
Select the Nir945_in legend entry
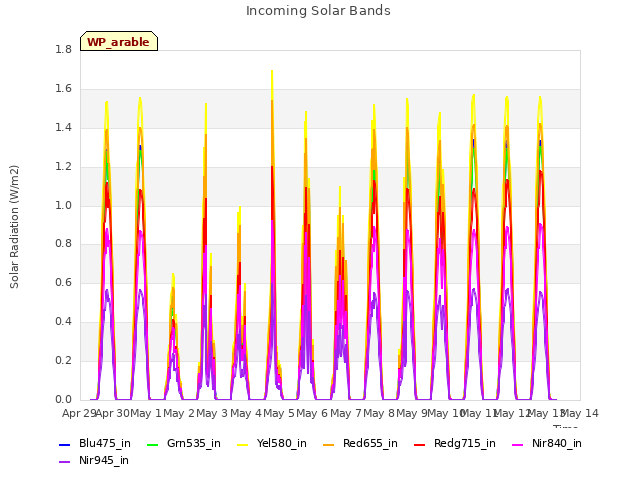click(x=94, y=460)
